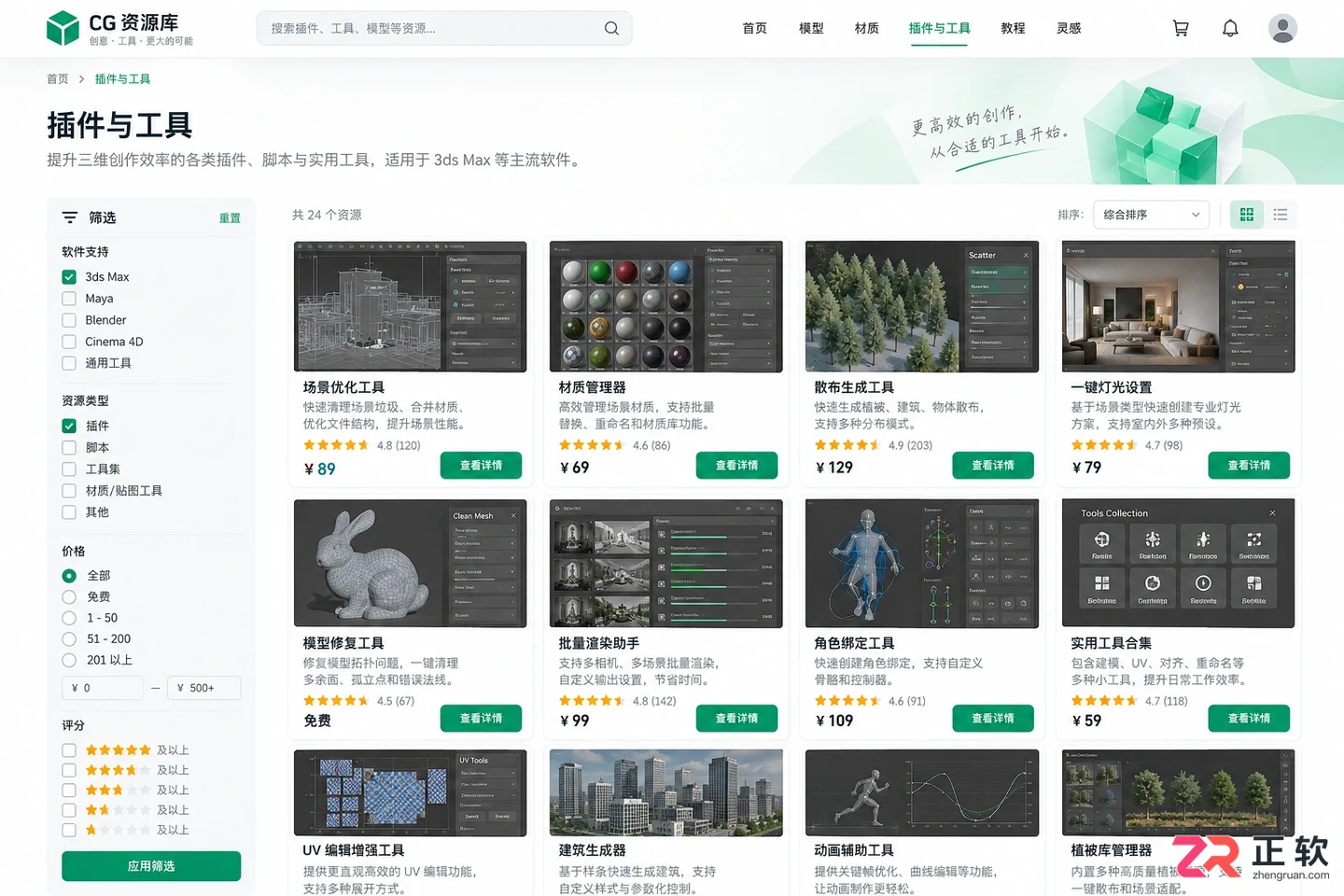Screen dimensions: 1344x896
Task: Tick the 工具集 checkbox
Action: (69, 469)
